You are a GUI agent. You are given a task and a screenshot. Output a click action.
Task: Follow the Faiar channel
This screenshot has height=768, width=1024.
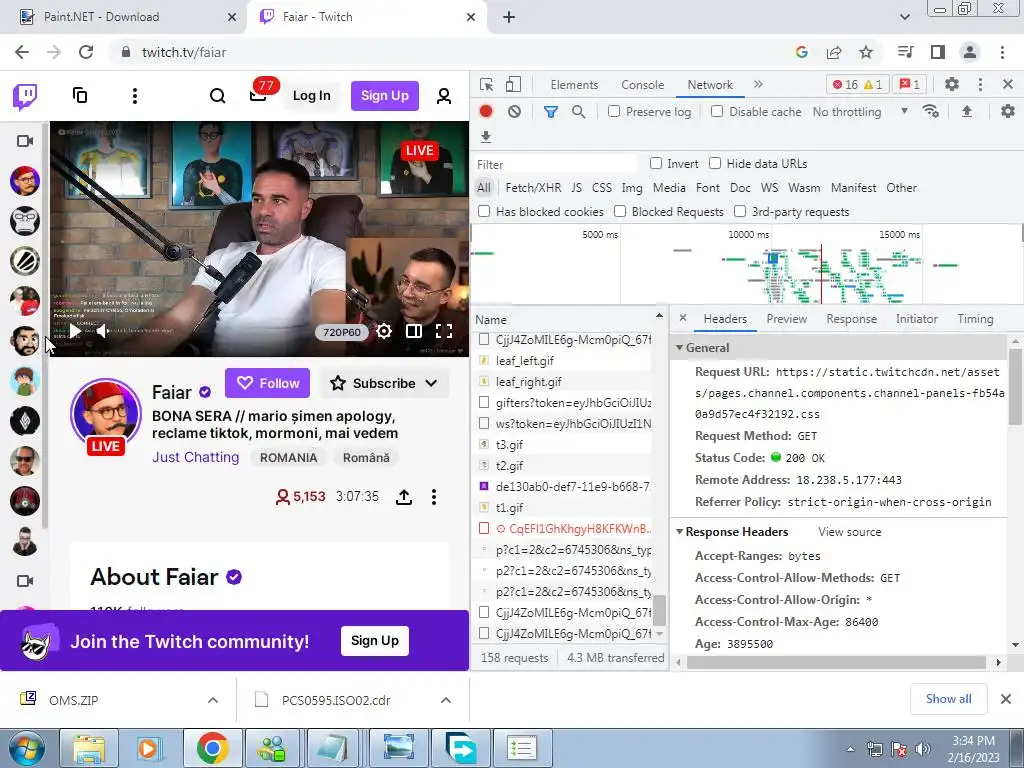tap(268, 383)
